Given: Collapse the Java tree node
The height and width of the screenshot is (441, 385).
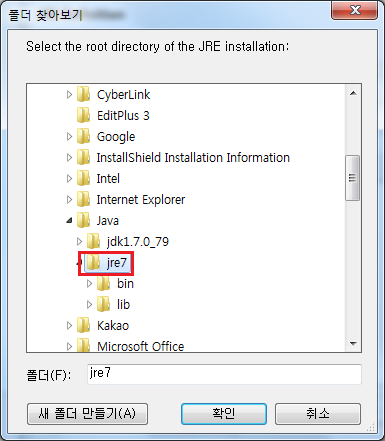Looking at the screenshot, I should coord(69,221).
